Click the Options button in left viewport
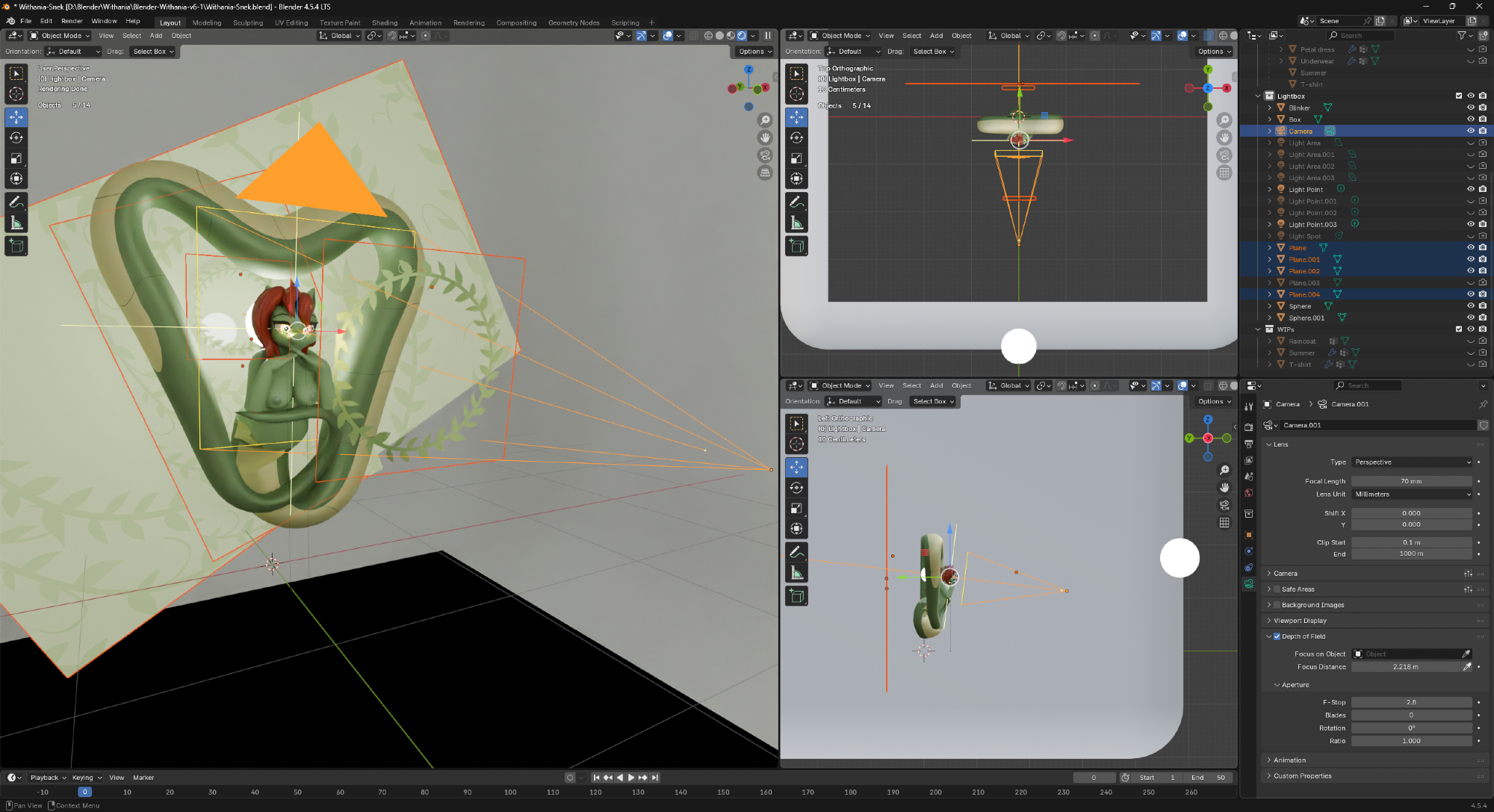 pos(754,52)
